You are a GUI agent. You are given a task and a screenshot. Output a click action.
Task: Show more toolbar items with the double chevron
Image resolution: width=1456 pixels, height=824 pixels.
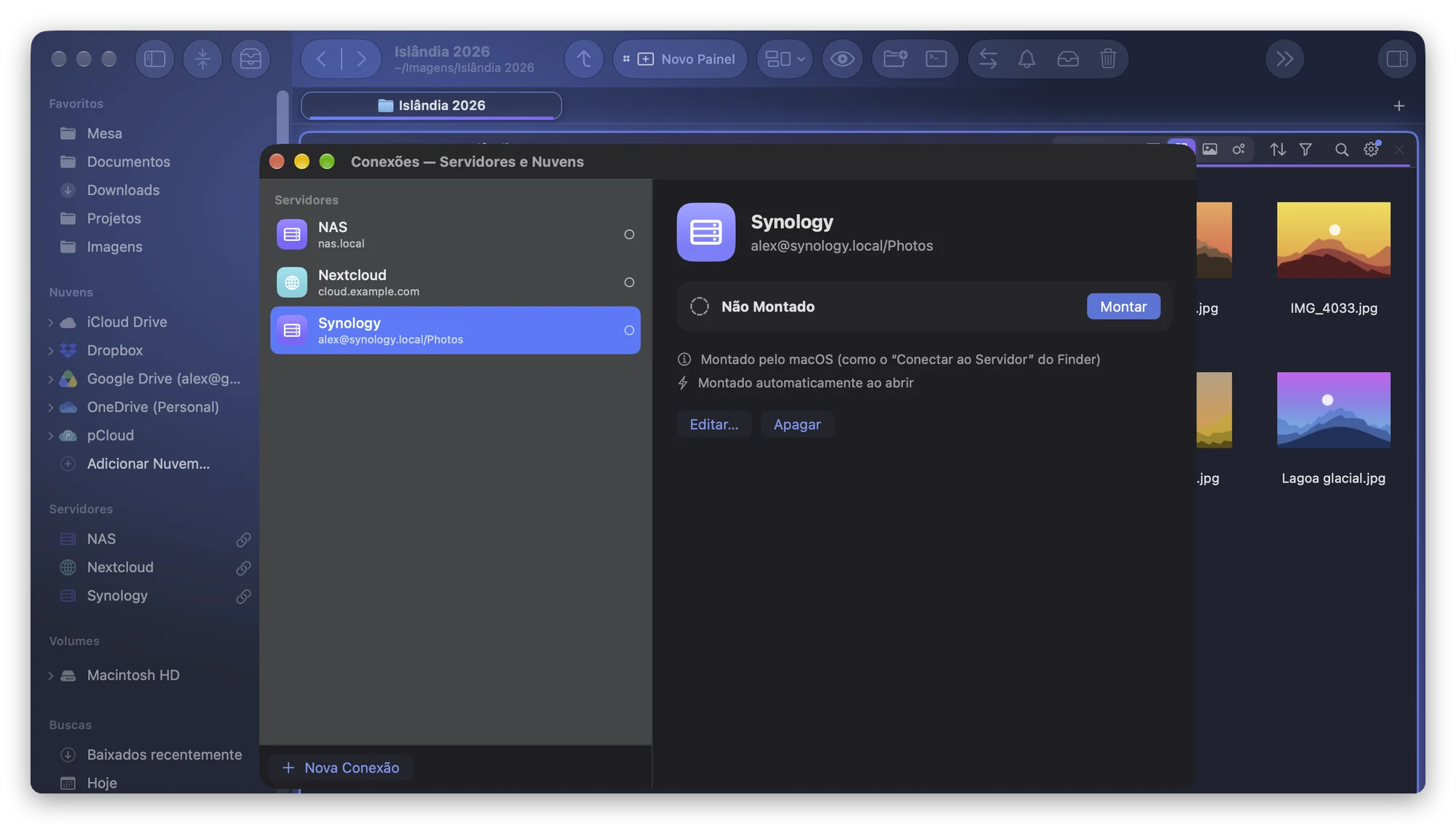point(1285,59)
